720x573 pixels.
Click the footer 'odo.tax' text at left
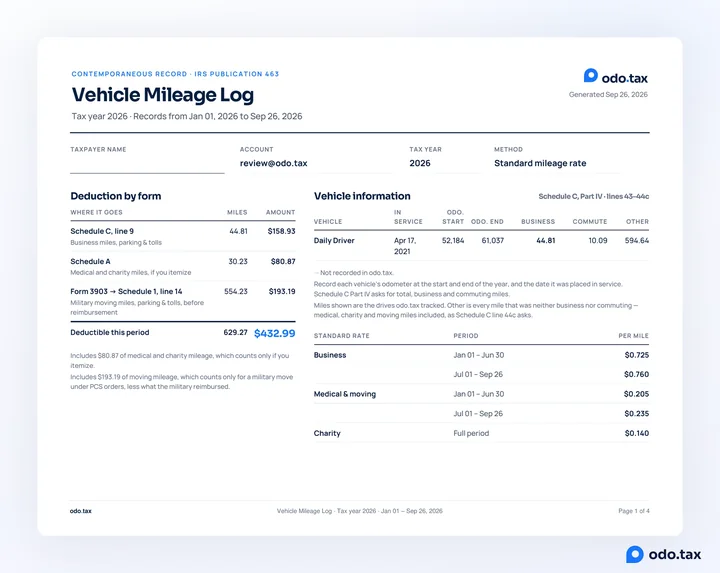(x=81, y=511)
